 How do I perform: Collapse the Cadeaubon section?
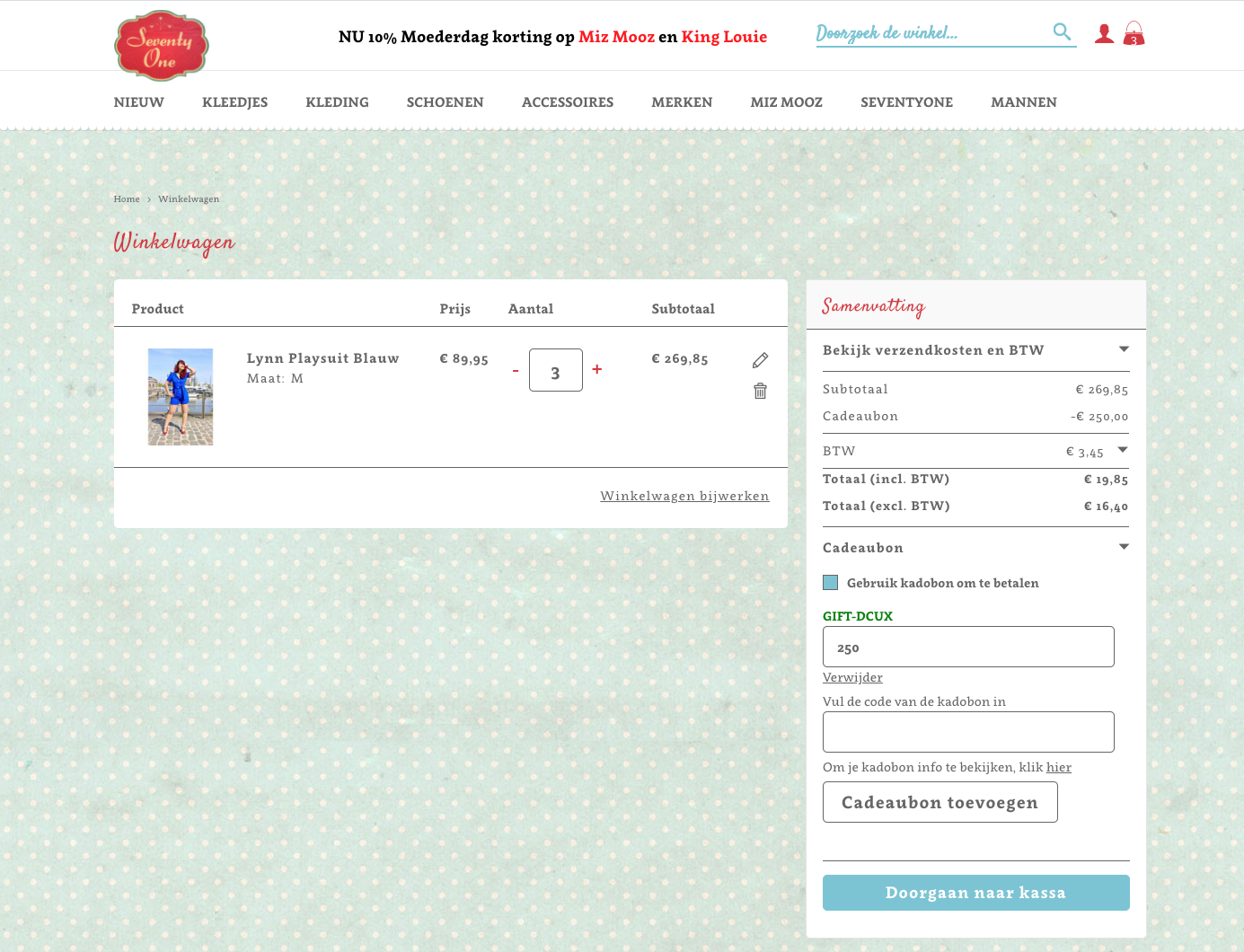click(x=1123, y=547)
